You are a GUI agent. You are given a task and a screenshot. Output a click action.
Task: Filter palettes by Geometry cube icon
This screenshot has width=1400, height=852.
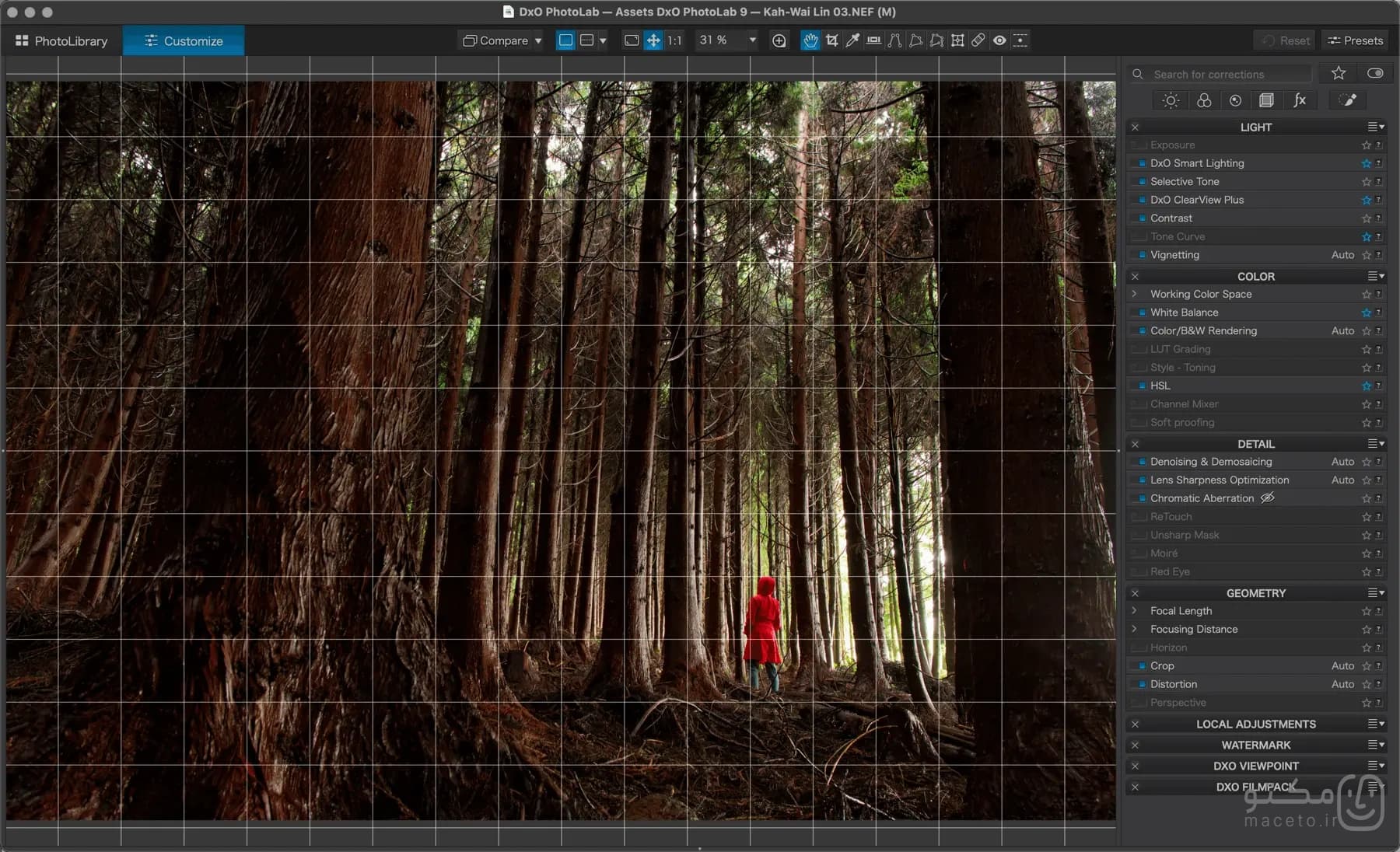pos(1266,100)
